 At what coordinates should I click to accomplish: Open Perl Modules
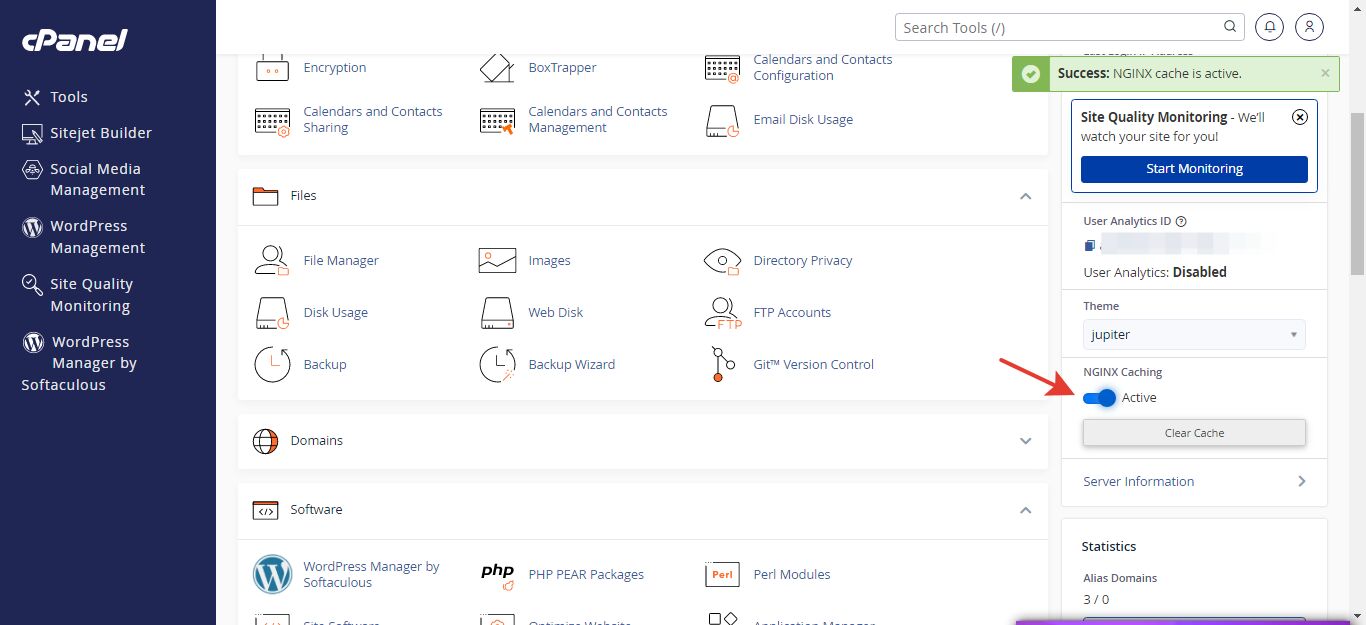click(791, 573)
